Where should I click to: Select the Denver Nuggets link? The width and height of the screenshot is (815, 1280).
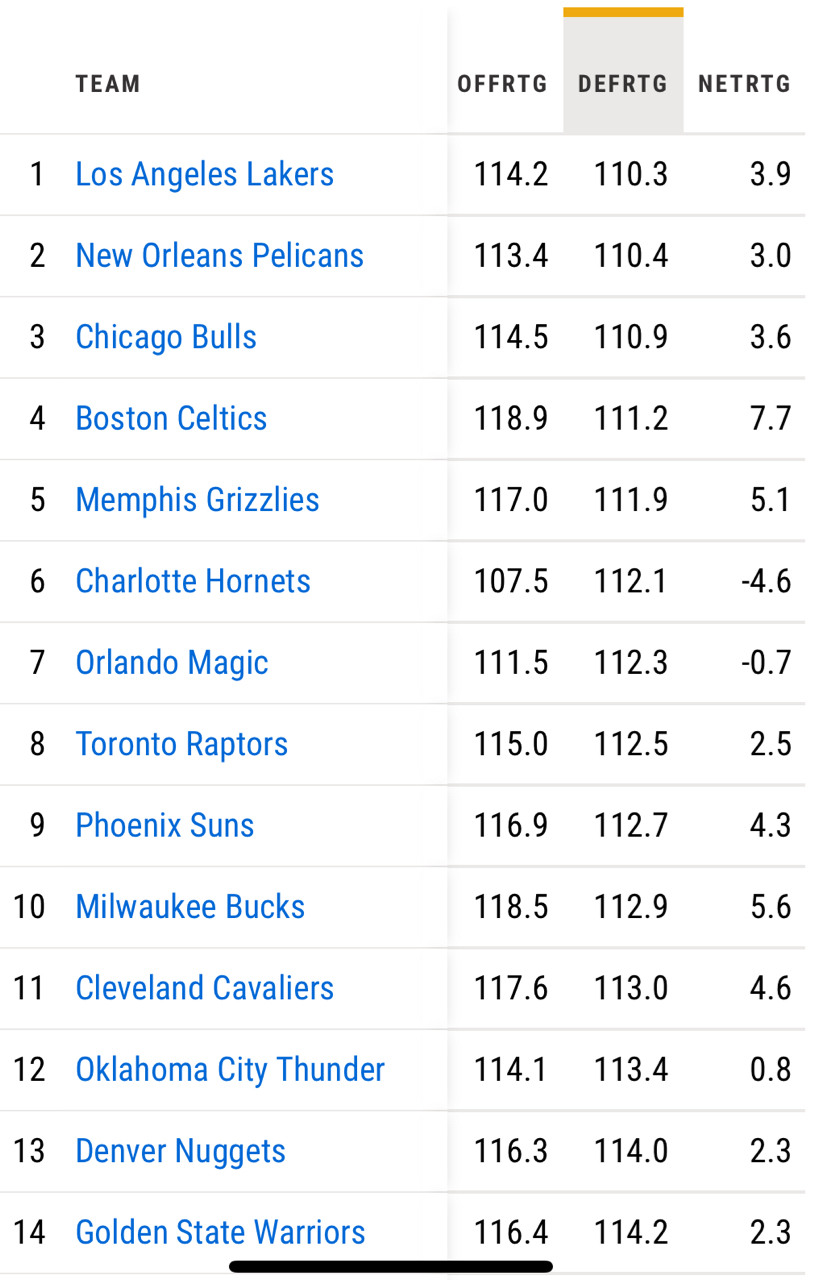point(181,1151)
